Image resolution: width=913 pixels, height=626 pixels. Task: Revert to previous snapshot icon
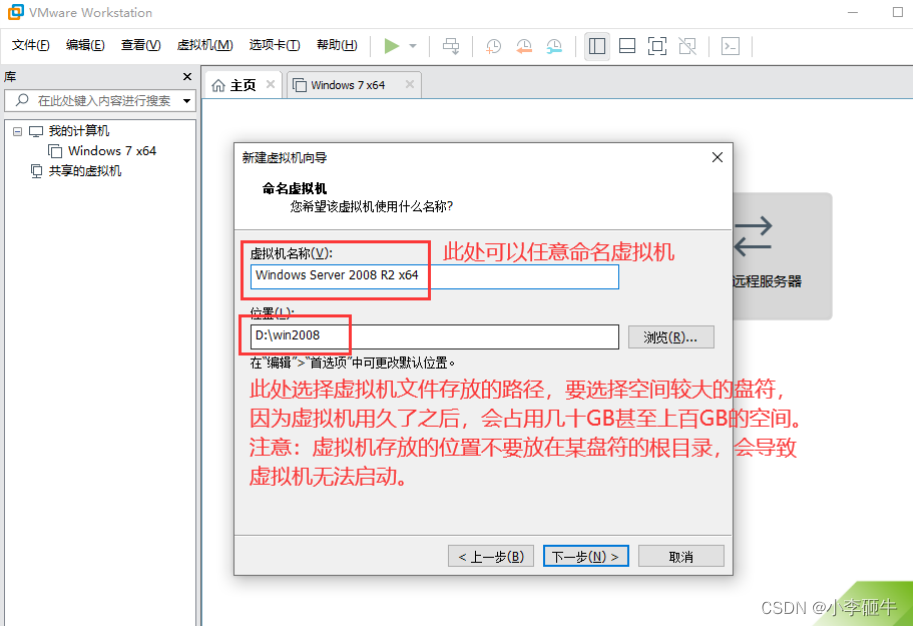[x=524, y=46]
